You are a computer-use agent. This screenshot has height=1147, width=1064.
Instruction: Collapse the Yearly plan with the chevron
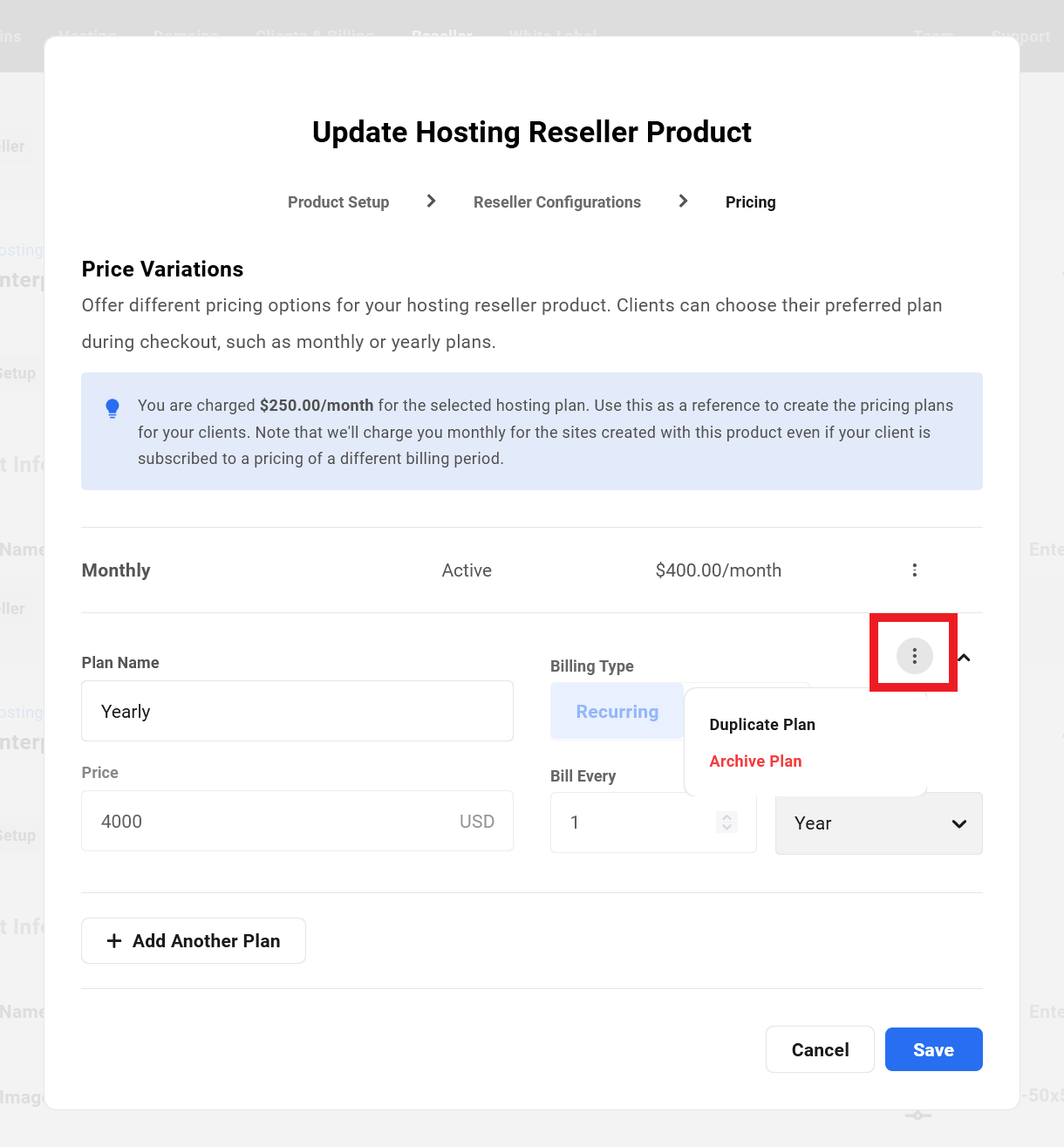point(964,657)
